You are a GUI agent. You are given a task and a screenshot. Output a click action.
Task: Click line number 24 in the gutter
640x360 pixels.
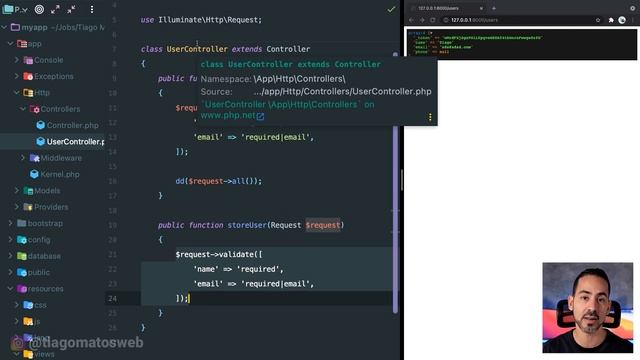113,298
